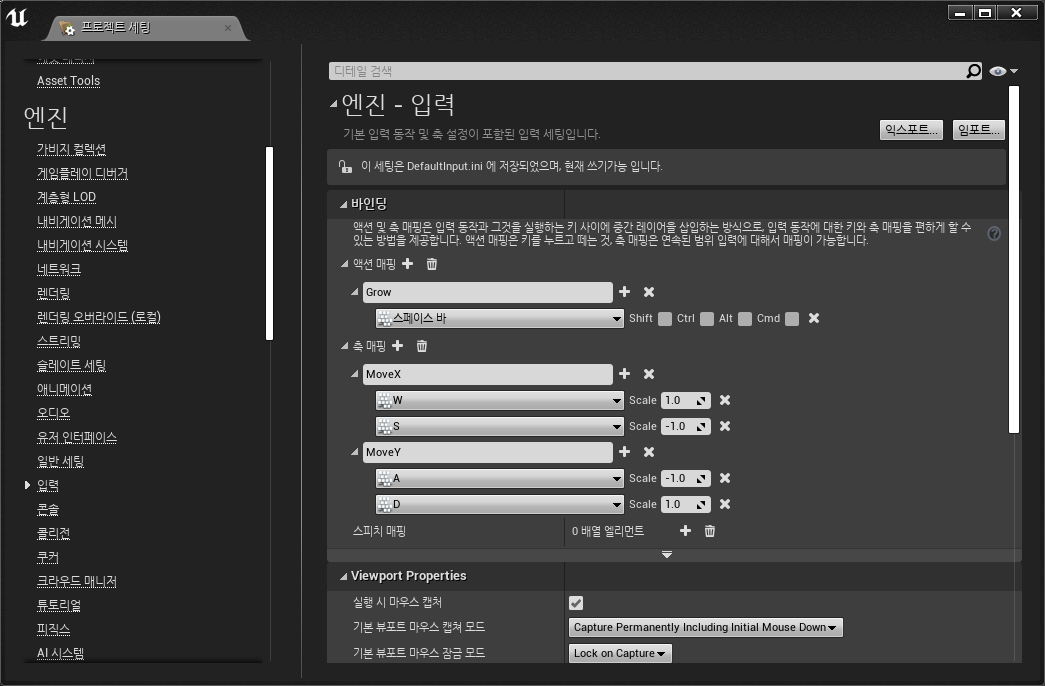This screenshot has width=1045, height=686.
Task: Open the S key selection dropdown
Action: pos(500,427)
